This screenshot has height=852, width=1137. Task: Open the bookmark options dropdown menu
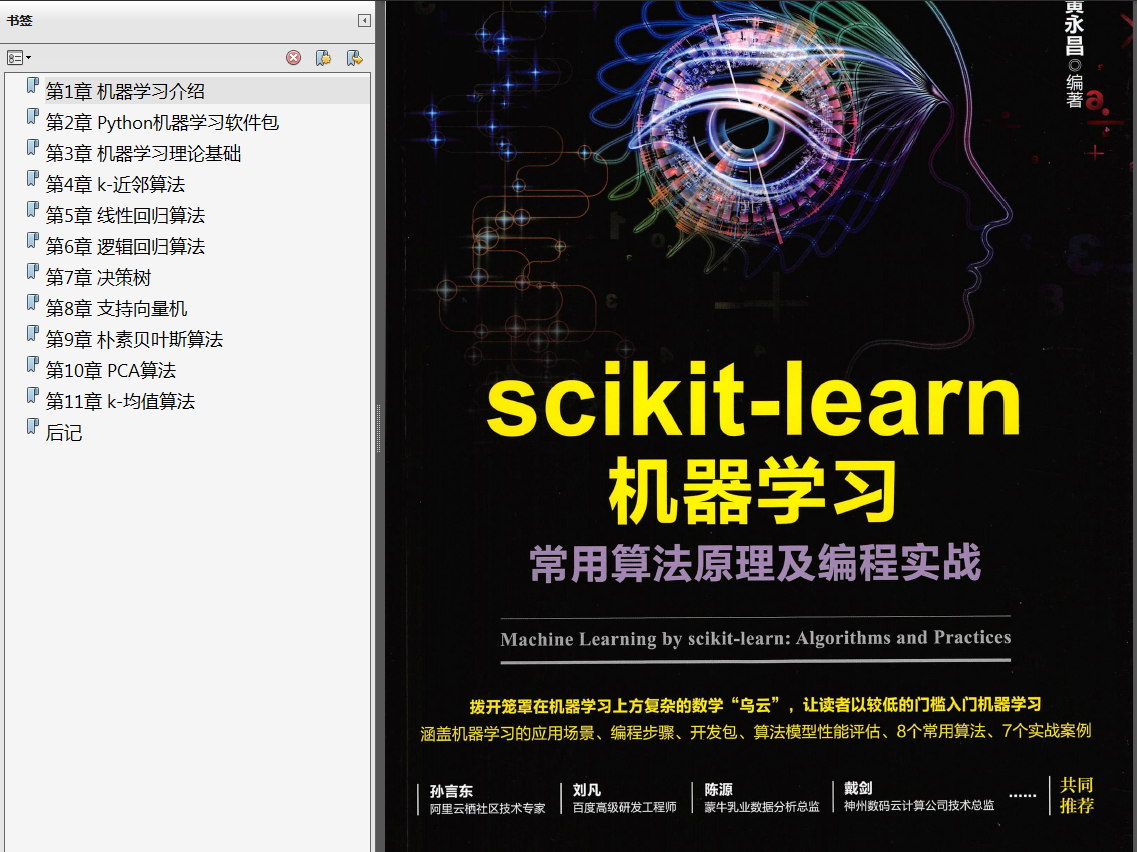tap(19, 57)
